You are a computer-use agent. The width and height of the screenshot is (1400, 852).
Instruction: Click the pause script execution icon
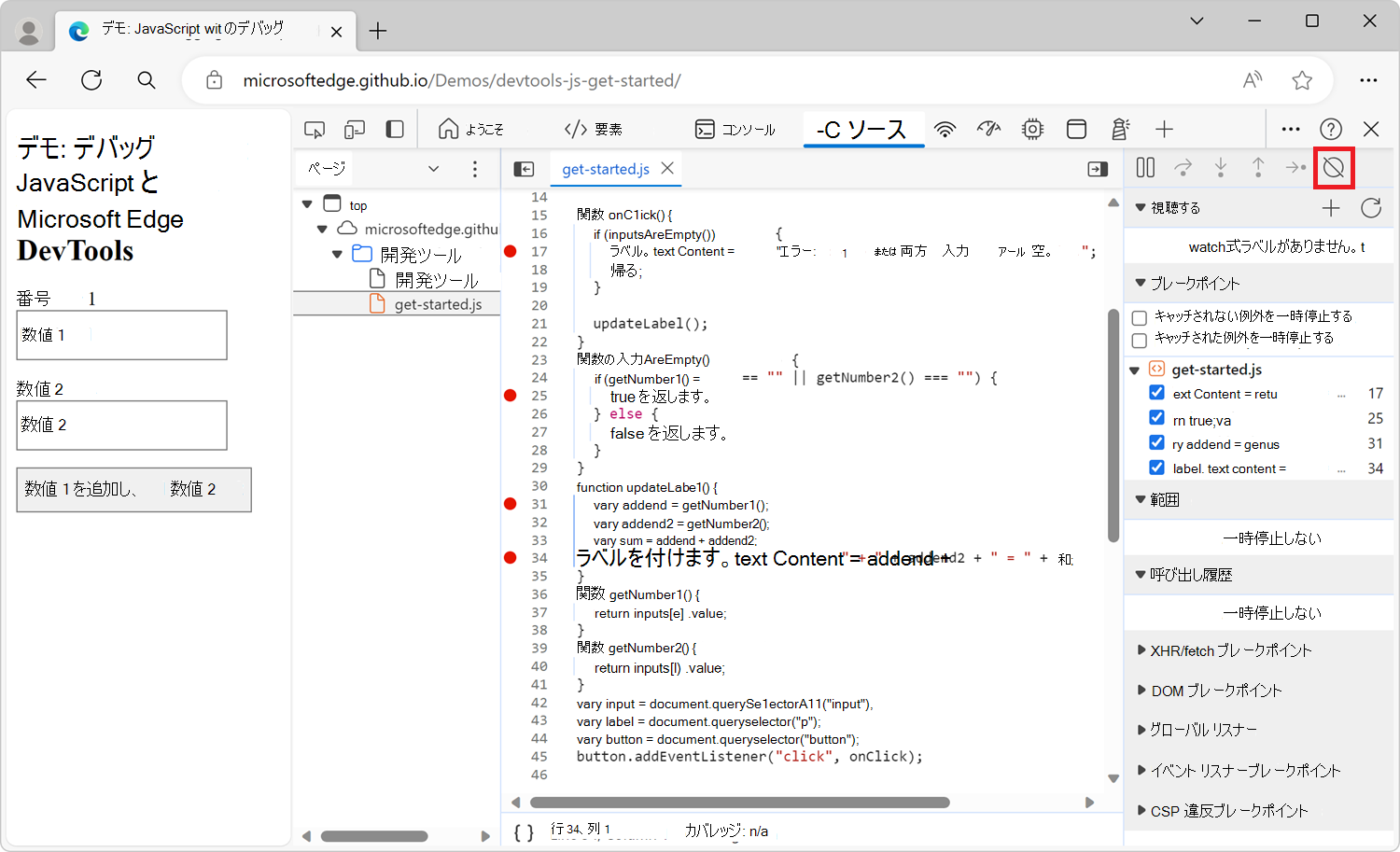[1145, 168]
